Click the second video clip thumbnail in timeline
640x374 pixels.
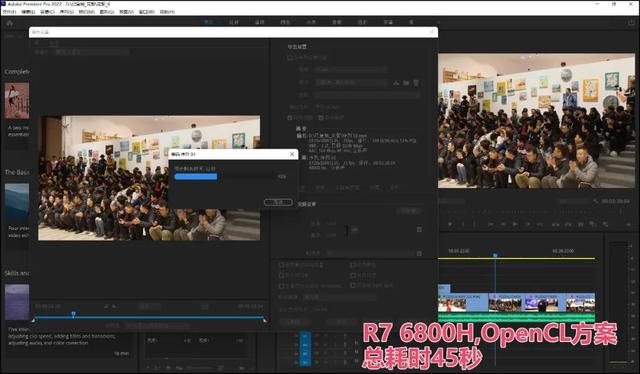pos(505,304)
